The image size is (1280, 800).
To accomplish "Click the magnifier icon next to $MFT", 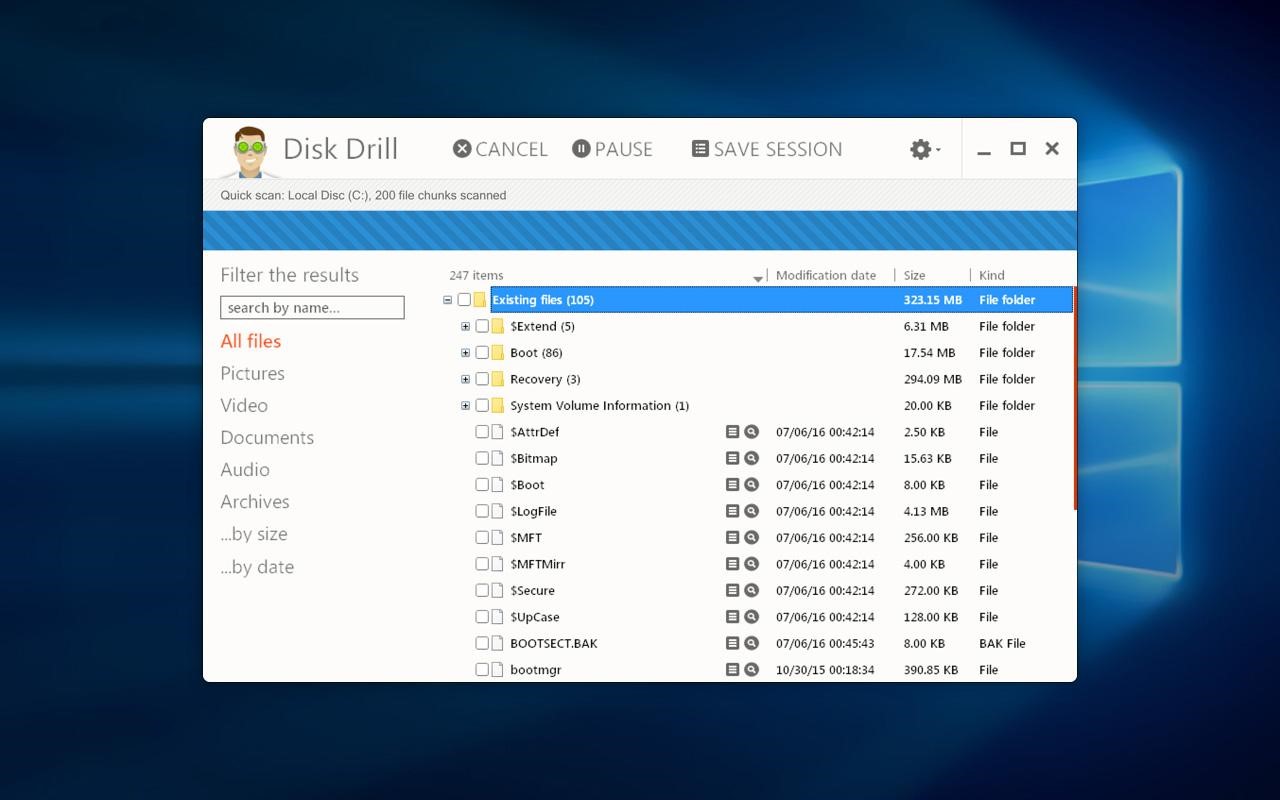I will click(x=751, y=537).
